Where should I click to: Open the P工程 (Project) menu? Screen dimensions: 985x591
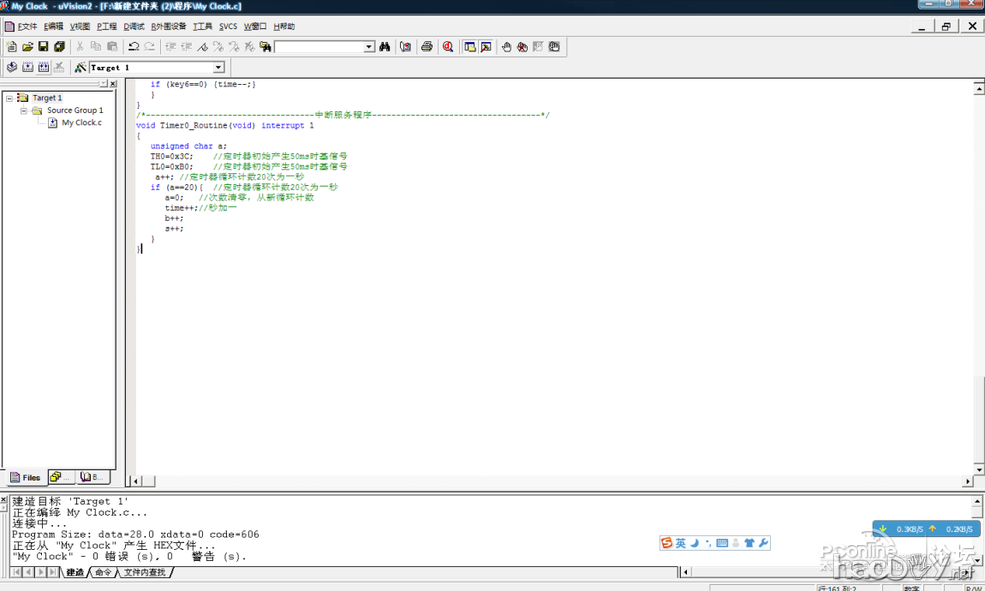click(x=106, y=26)
